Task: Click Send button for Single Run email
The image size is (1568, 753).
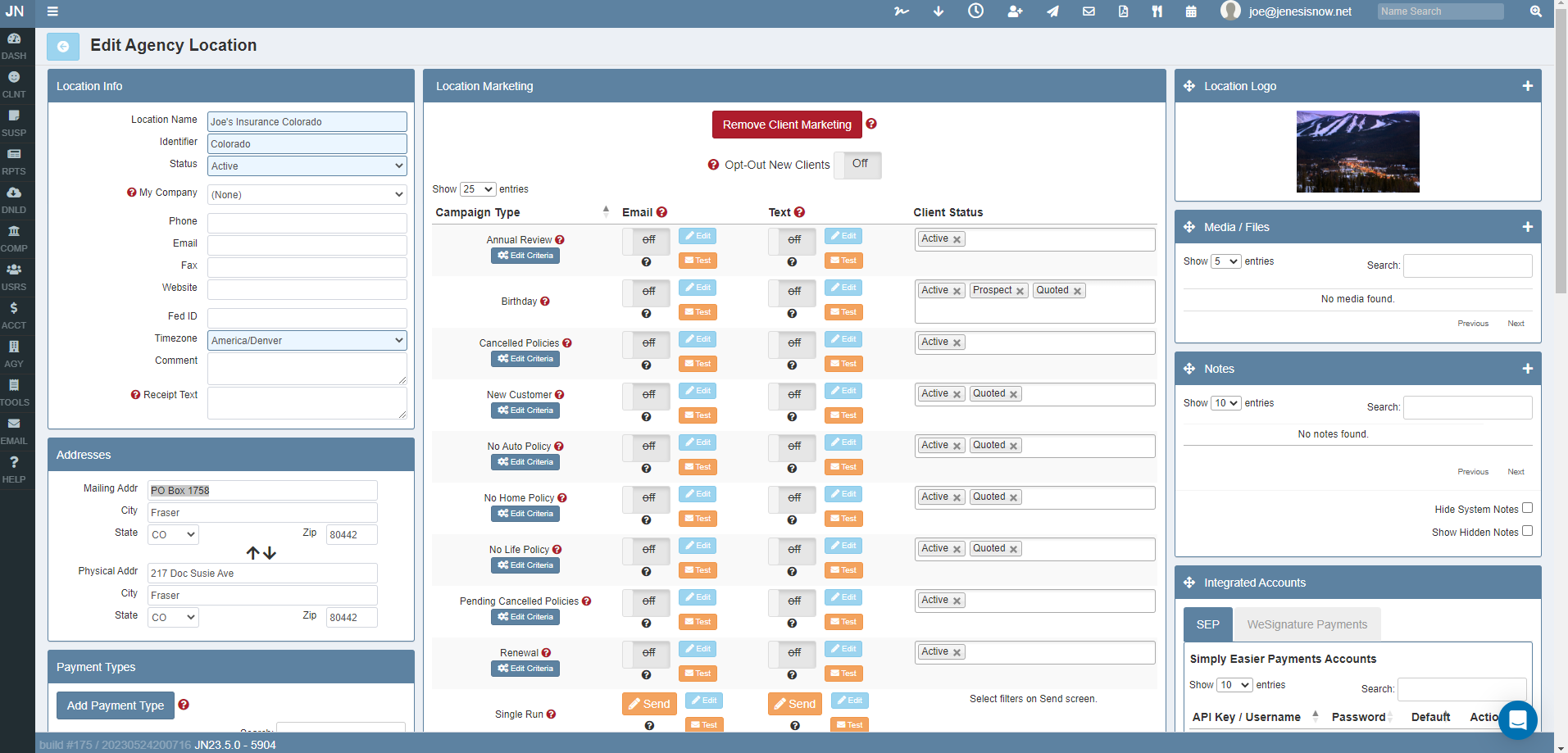Action: [649, 704]
